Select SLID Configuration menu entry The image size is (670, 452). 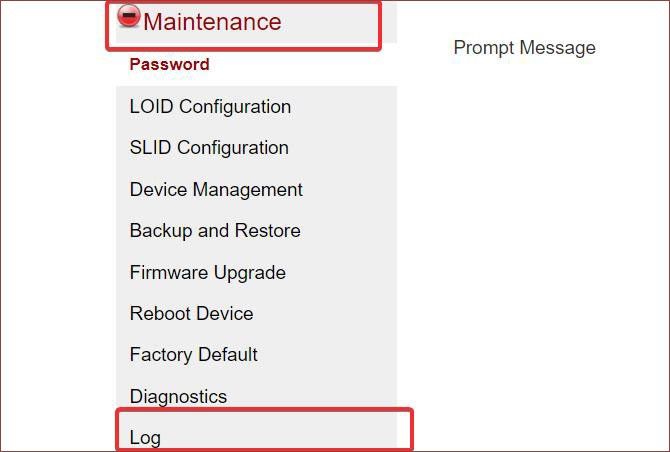209,148
